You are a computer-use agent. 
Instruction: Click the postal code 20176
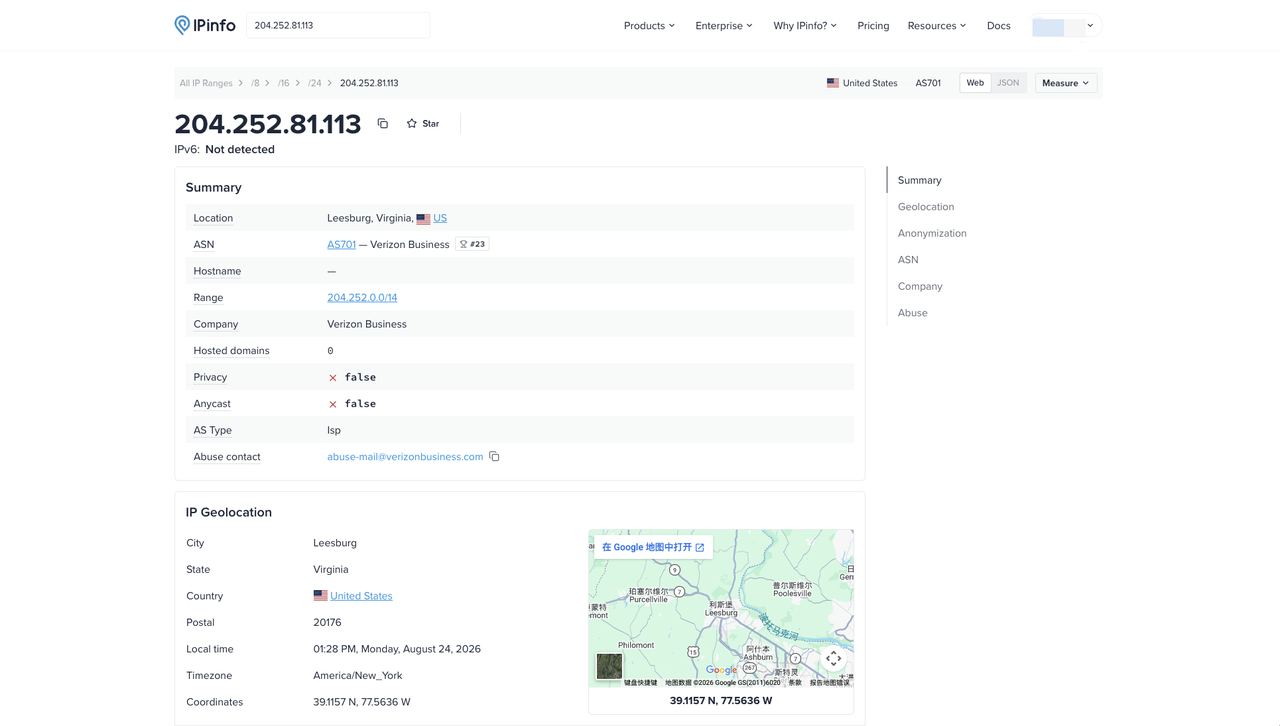(327, 623)
